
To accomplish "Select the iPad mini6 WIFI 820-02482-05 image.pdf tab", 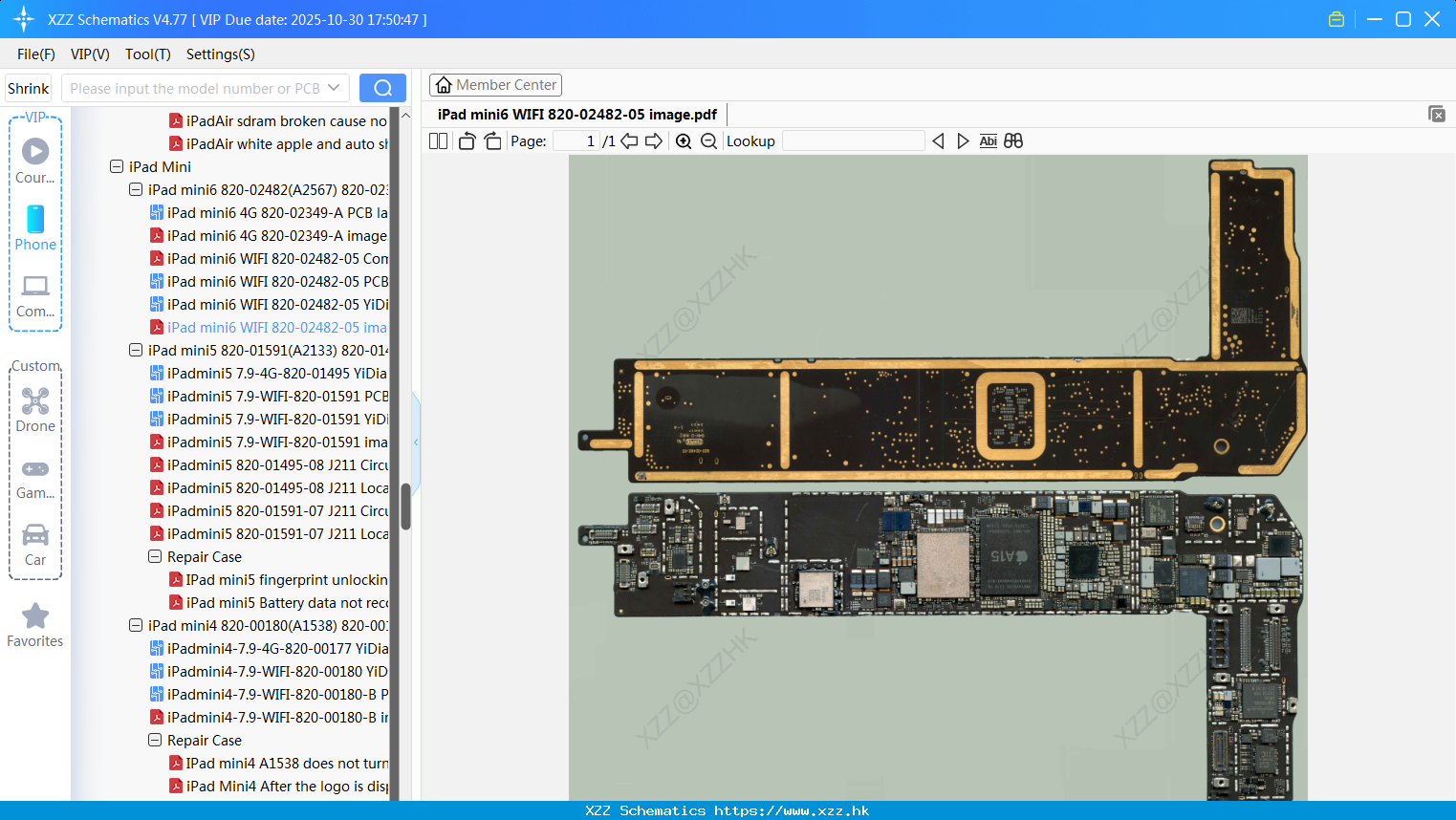I will 577,115.
